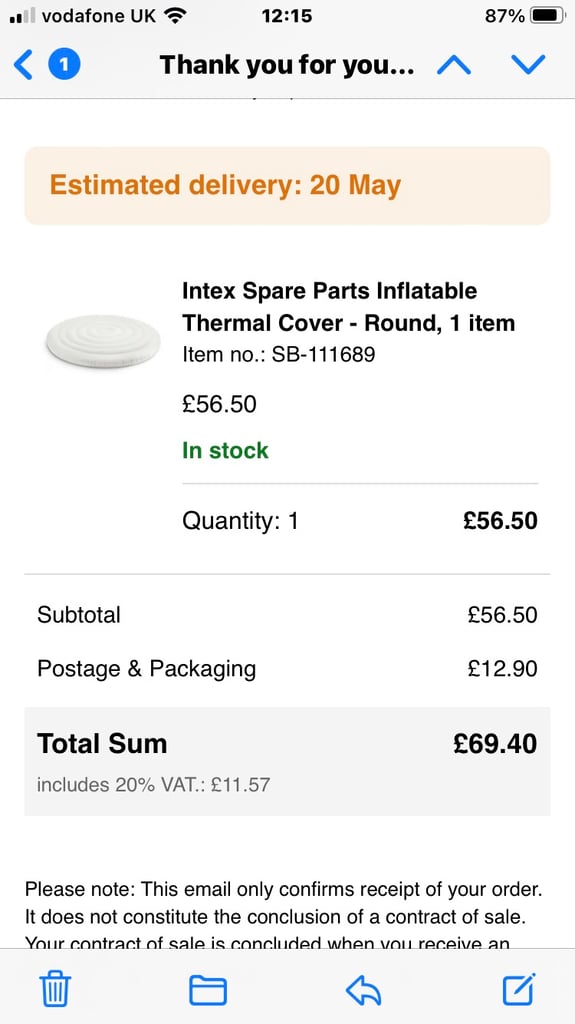Tap the battery indicator in status bar
The width and height of the screenshot is (575, 1024).
(546, 16)
